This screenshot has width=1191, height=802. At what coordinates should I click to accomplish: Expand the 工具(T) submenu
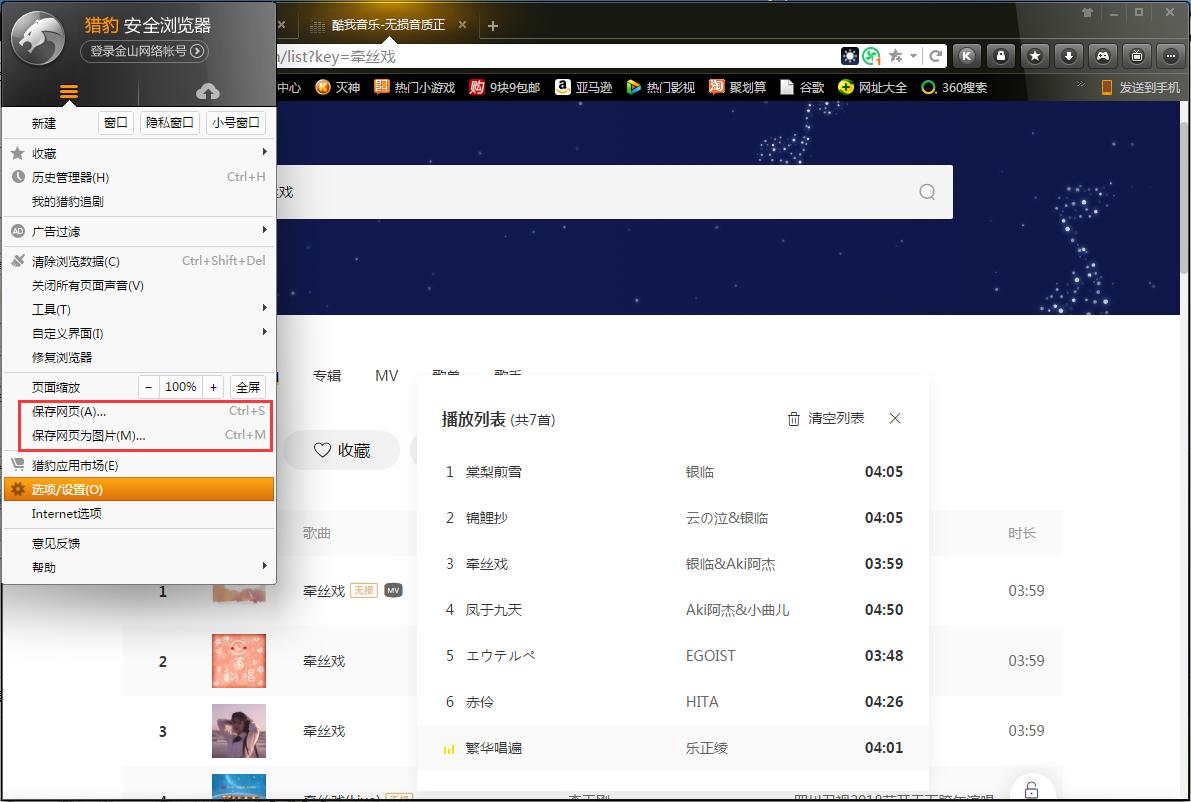(x=264, y=309)
